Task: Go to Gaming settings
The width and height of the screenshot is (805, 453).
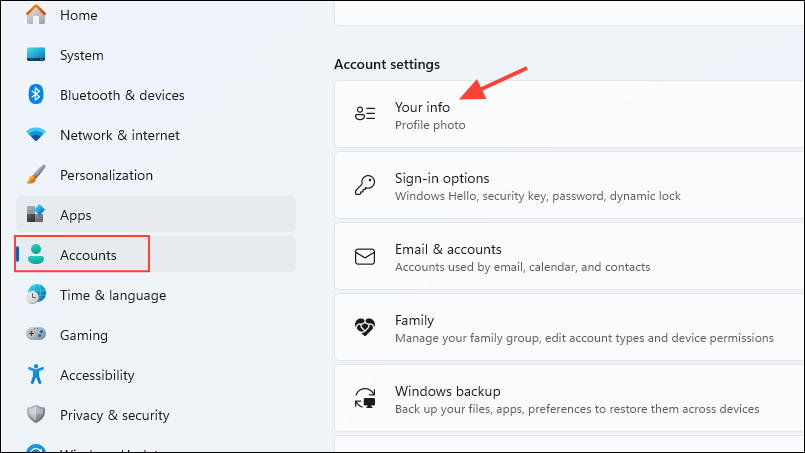Action: pos(156,334)
